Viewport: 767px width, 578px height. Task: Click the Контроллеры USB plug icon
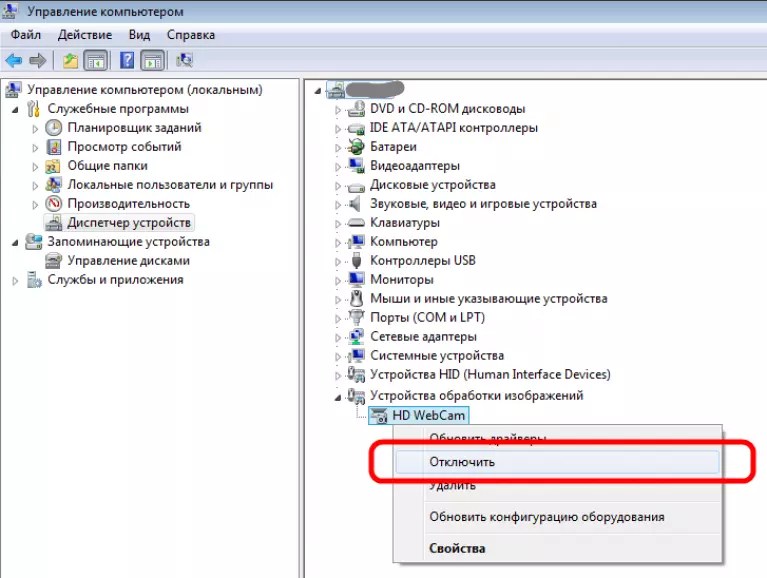(357, 261)
